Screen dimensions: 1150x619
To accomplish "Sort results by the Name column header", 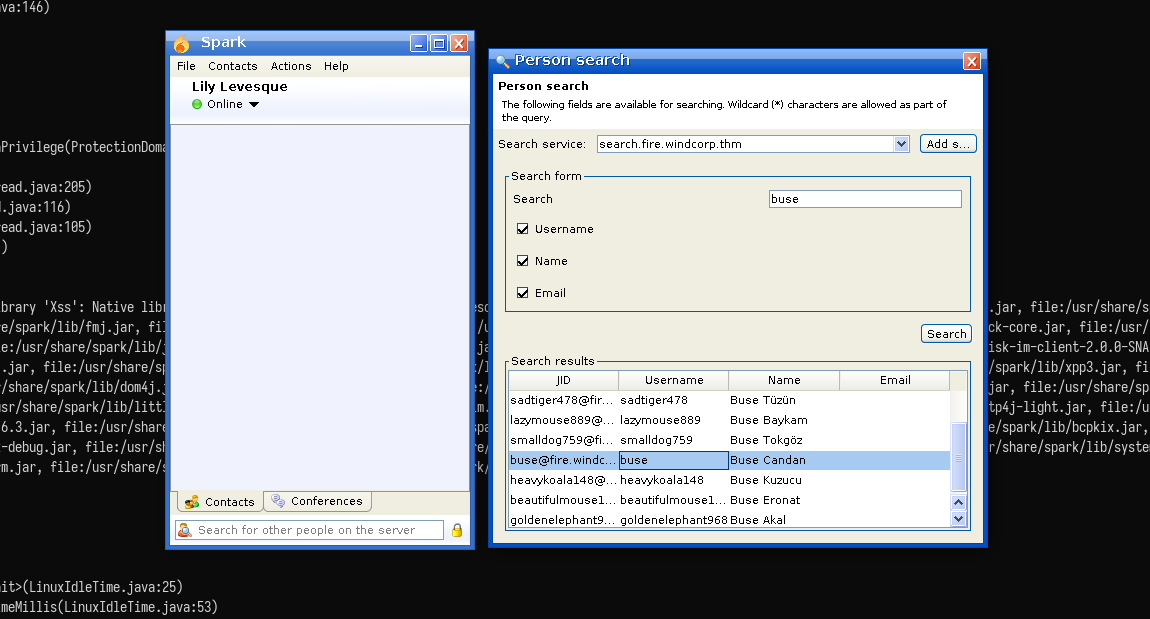I will click(784, 380).
